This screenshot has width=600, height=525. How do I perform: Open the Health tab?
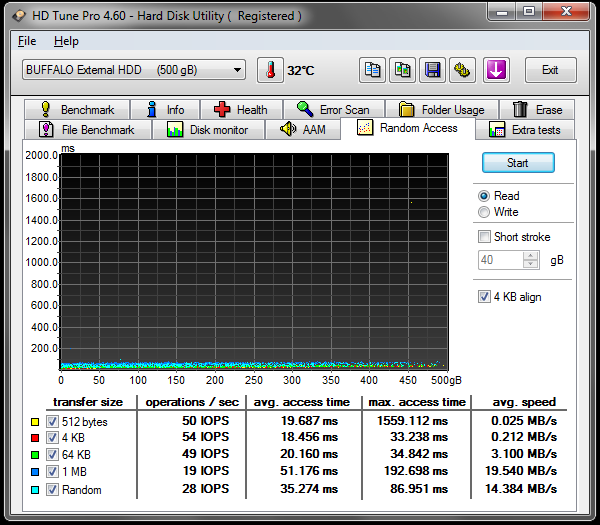240,110
